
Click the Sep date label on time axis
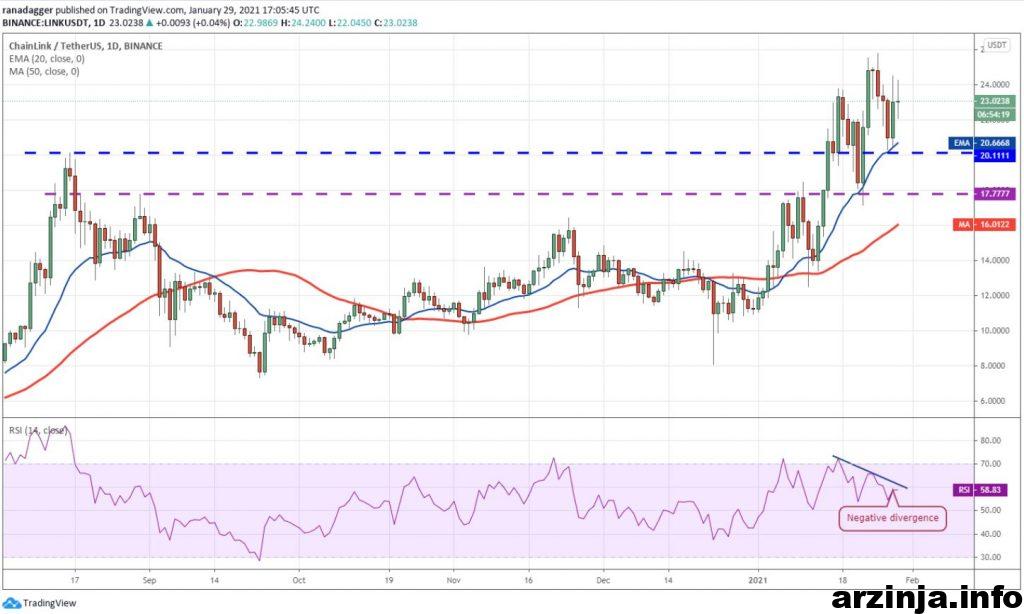coord(149,579)
